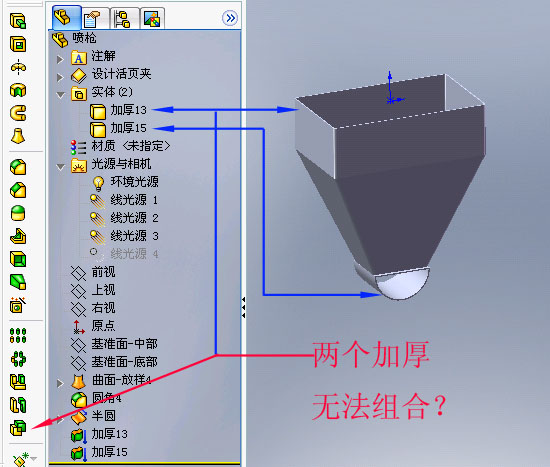
Task: Select the 原点 origin item
Action: point(93,327)
